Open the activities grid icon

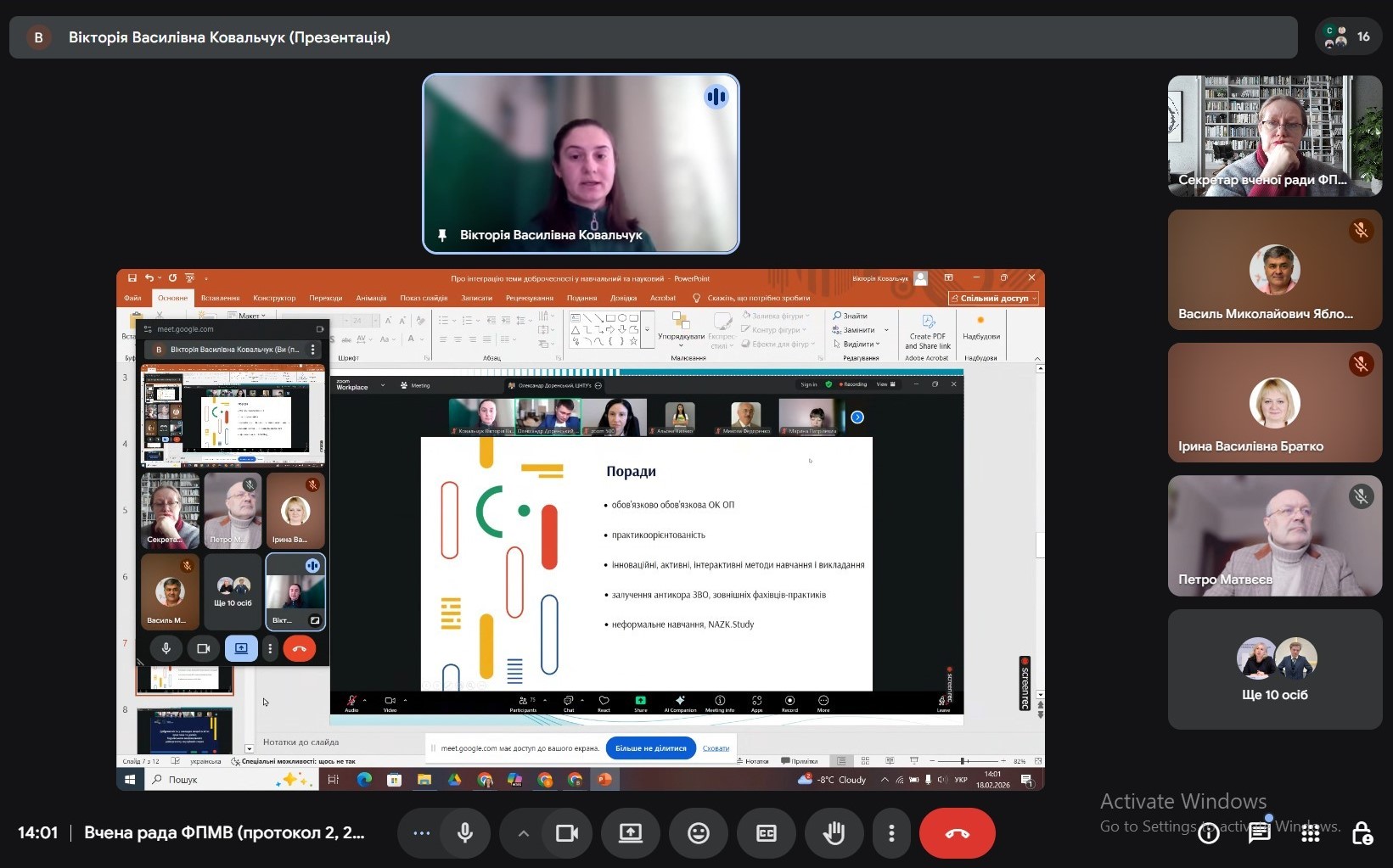pyautogui.click(x=1310, y=834)
